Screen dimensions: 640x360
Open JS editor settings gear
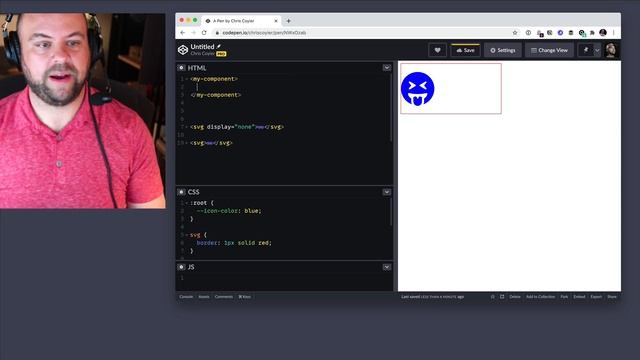click(x=181, y=267)
